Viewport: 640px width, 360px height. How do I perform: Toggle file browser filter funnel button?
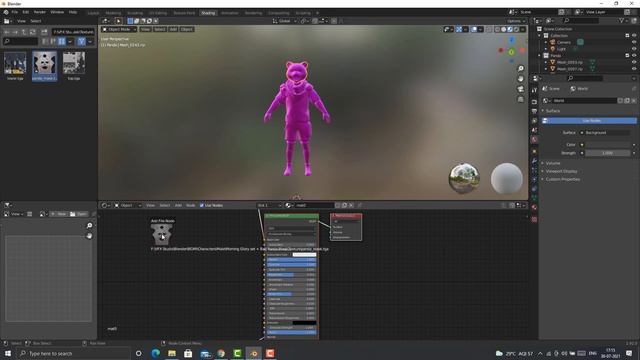[x=82, y=41]
